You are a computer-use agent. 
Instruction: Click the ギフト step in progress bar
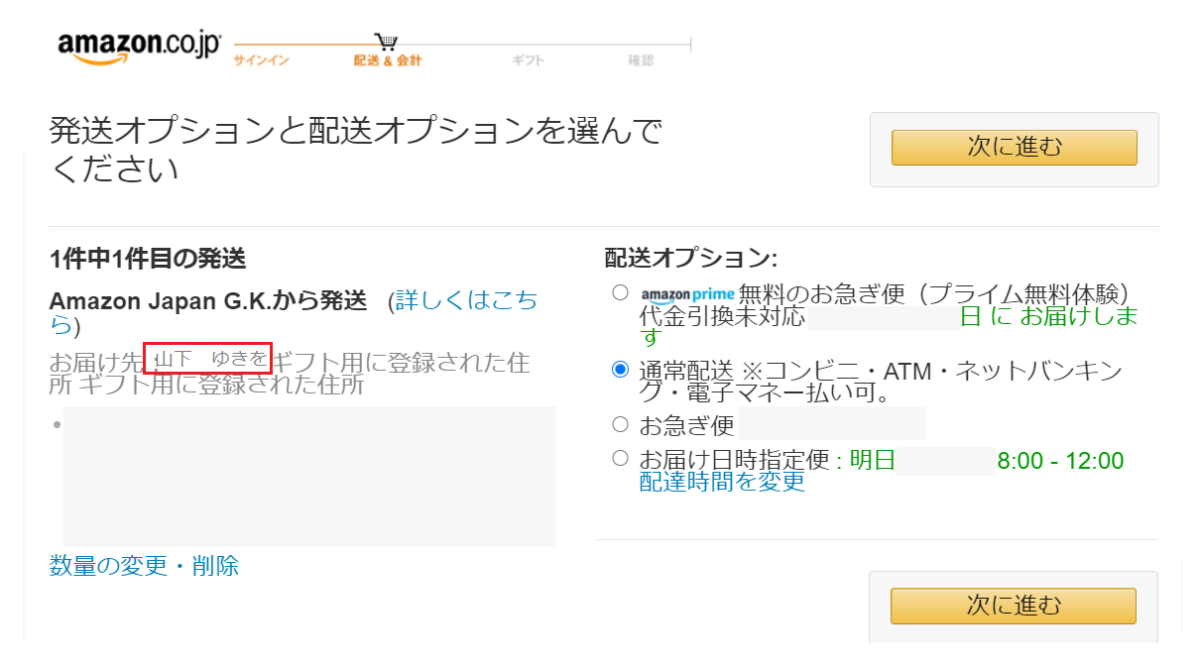click(x=527, y=61)
